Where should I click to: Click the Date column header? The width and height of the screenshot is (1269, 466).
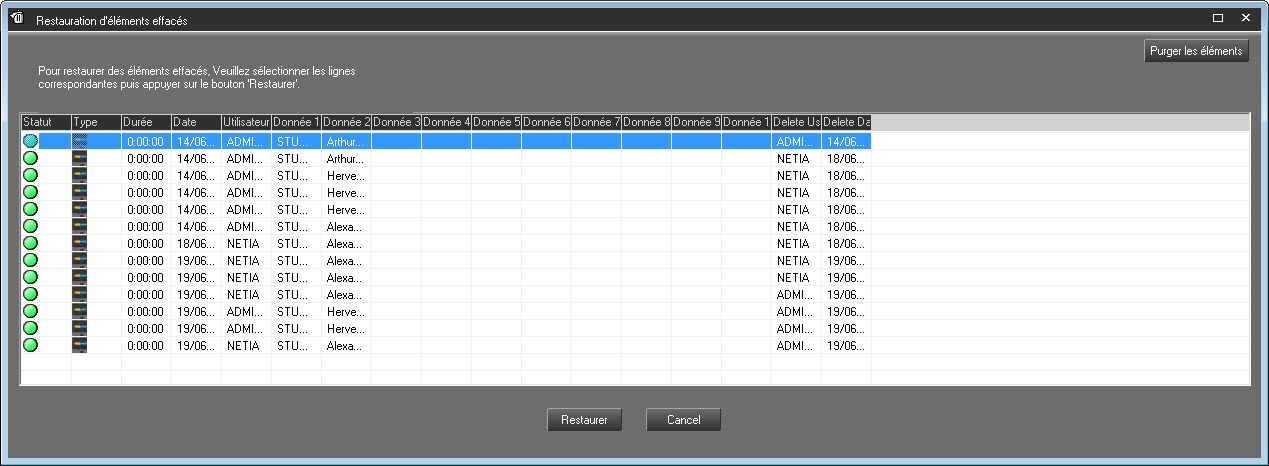click(x=196, y=122)
